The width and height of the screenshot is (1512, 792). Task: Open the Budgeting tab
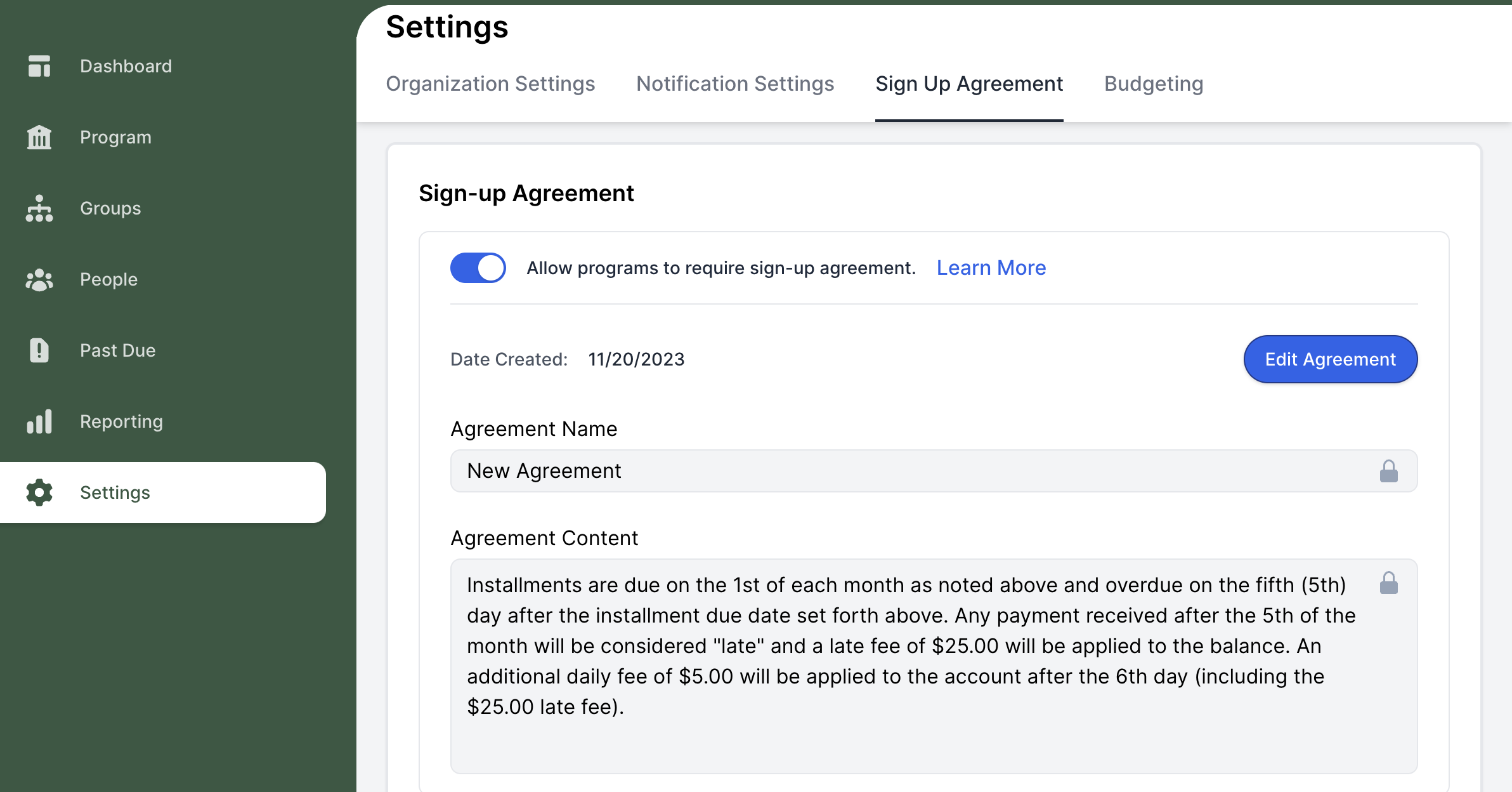[x=1154, y=84]
